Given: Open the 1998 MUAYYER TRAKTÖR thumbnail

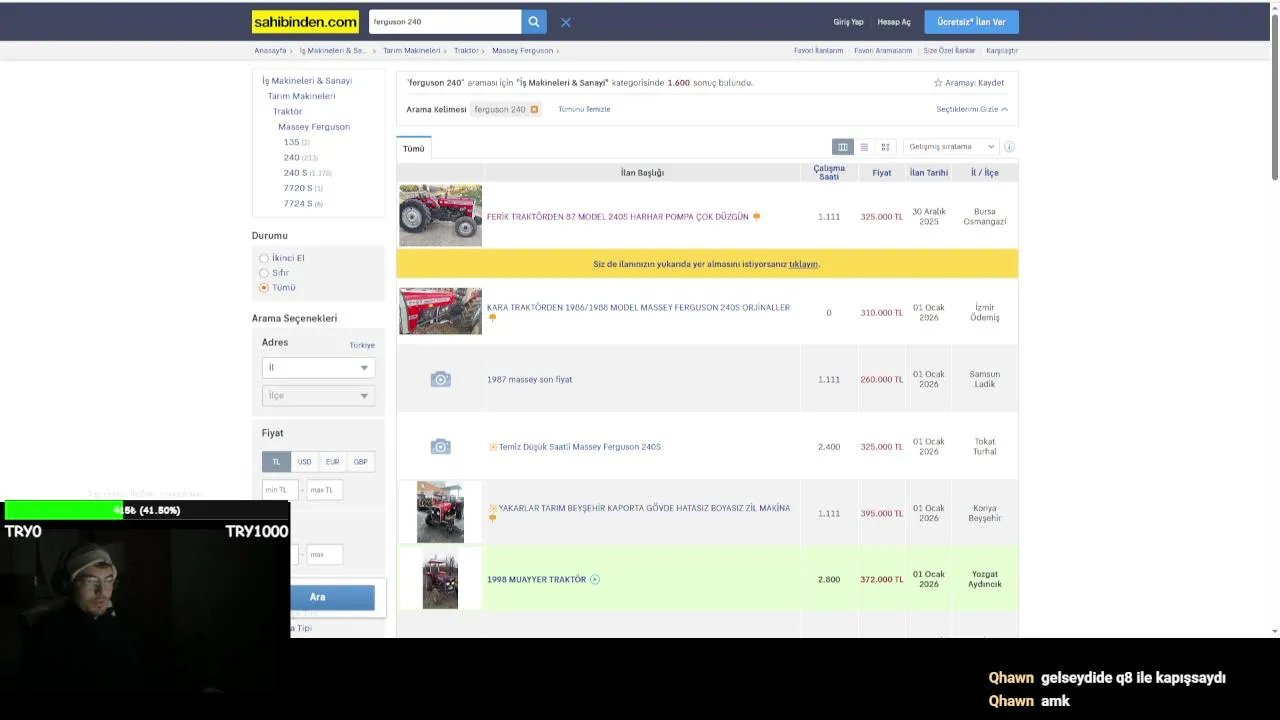Looking at the screenshot, I should 440,579.
